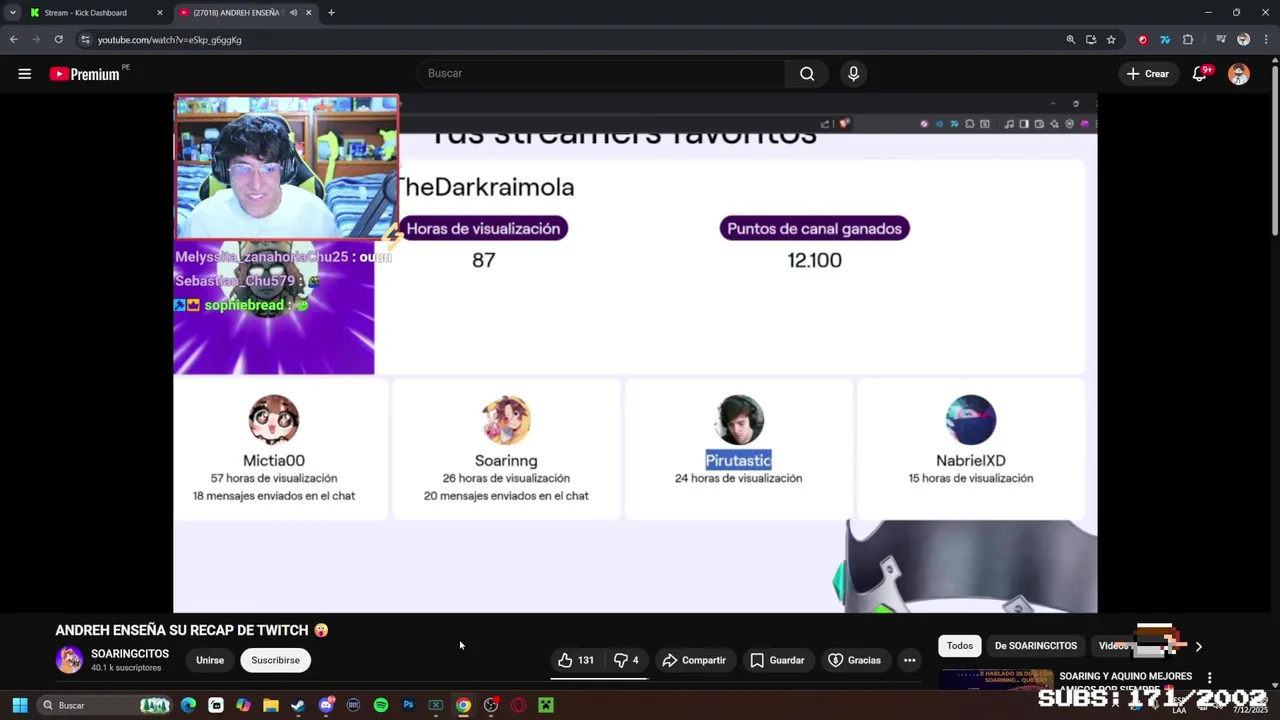1280x720 pixels.
Task: Open the 7TV extension icon
Action: (1165, 40)
